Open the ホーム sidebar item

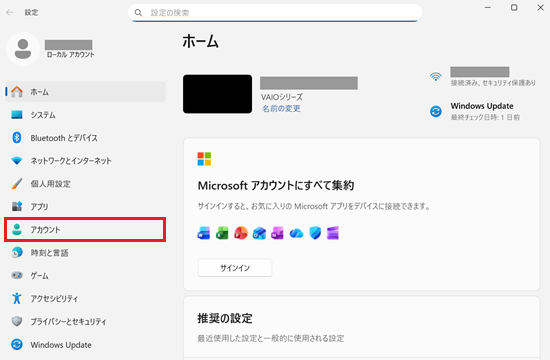pyautogui.click(x=85, y=92)
